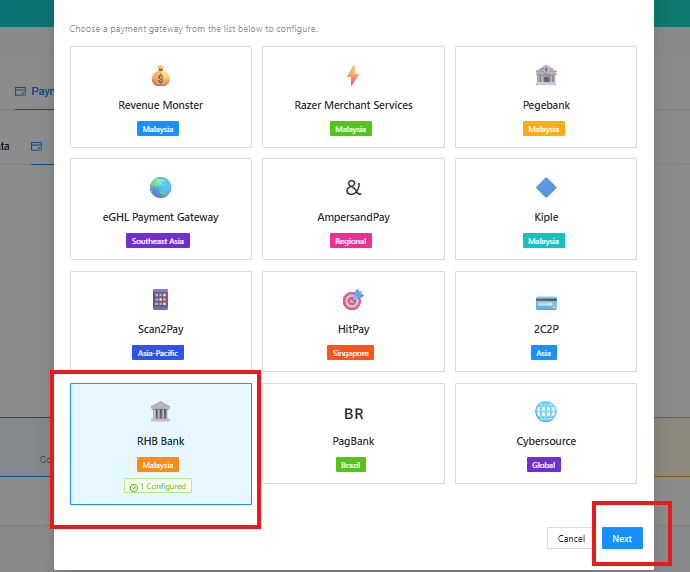Image resolution: width=690 pixels, height=572 pixels.
Task: Click the Pegebank gateway name
Action: [546, 105]
